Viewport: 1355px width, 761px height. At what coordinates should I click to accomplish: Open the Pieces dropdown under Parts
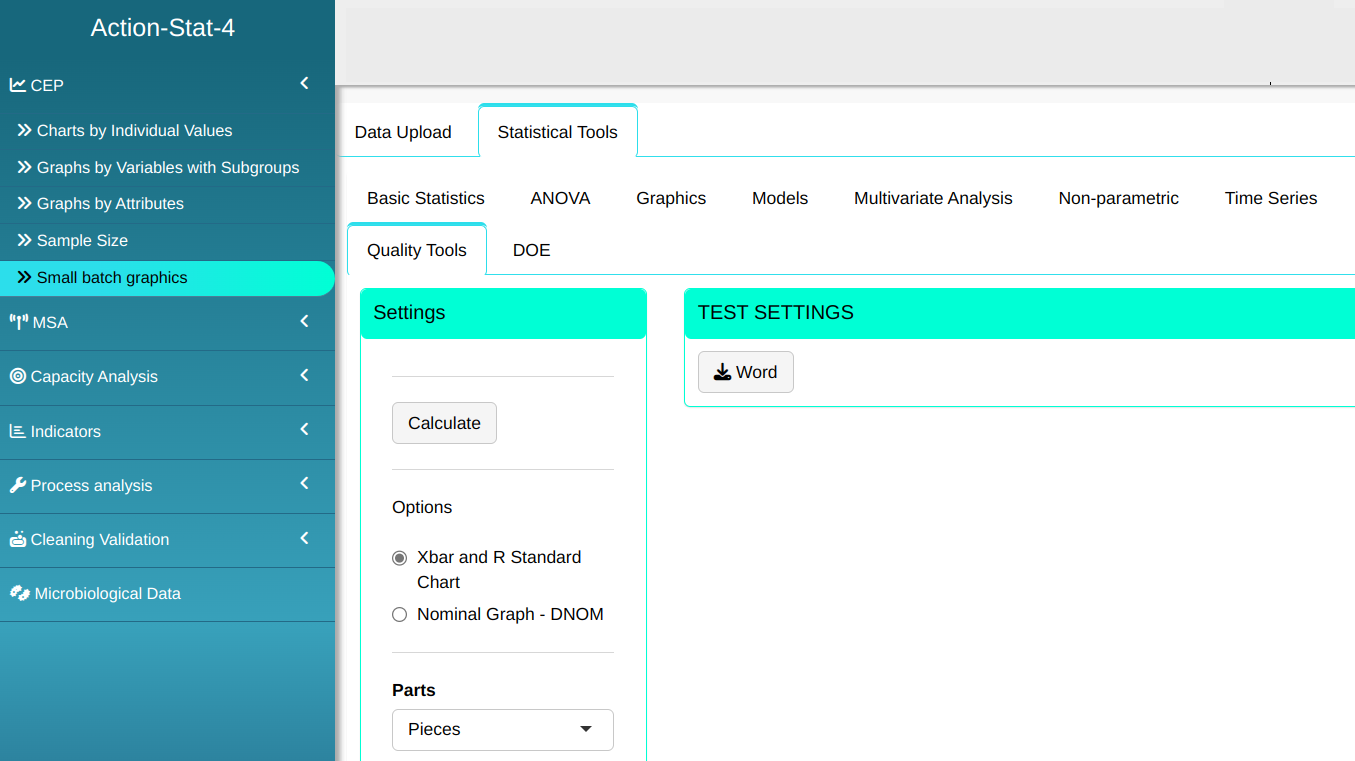502,729
